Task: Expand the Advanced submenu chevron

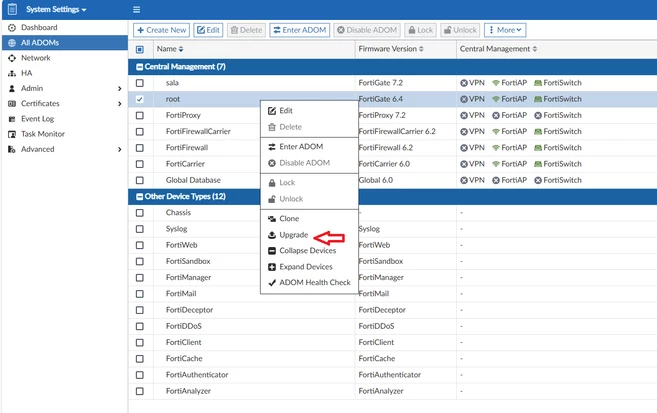Action: tap(119, 149)
